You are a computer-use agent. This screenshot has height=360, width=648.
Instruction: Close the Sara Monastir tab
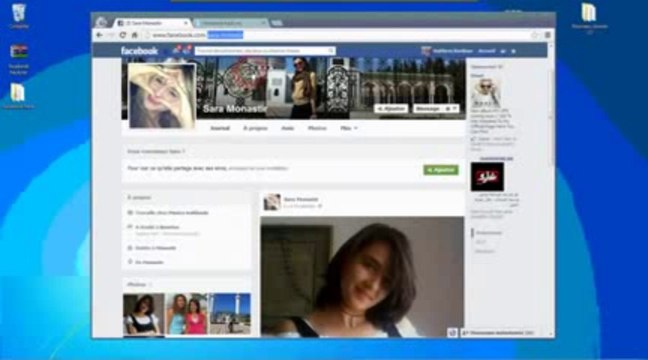186,23
